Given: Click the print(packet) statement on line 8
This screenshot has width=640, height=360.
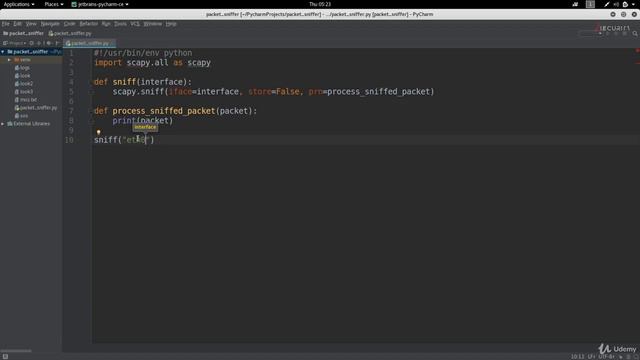Looking at the screenshot, I should (142, 120).
